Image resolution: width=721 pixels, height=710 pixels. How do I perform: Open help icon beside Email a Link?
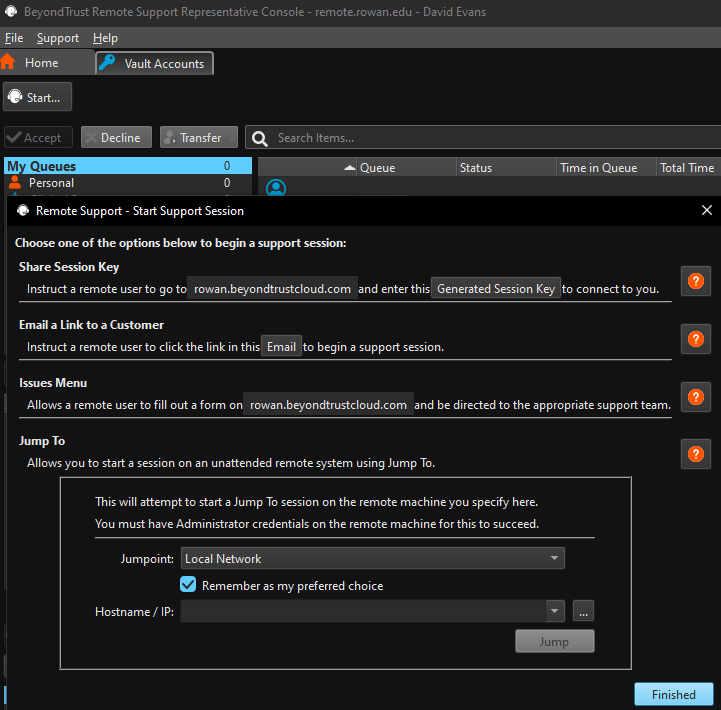point(695,339)
